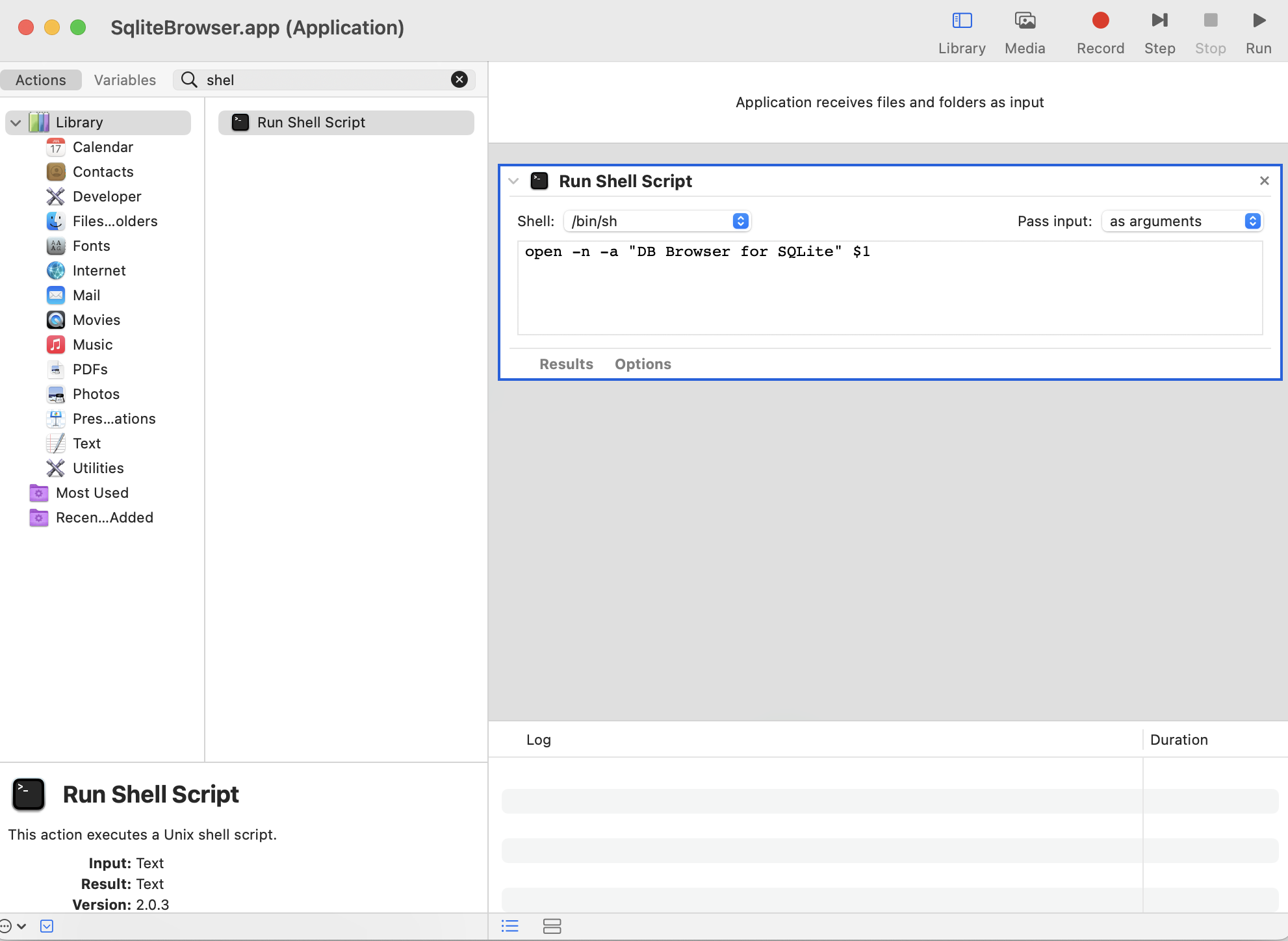Open the Contacts actions category

[103, 172]
